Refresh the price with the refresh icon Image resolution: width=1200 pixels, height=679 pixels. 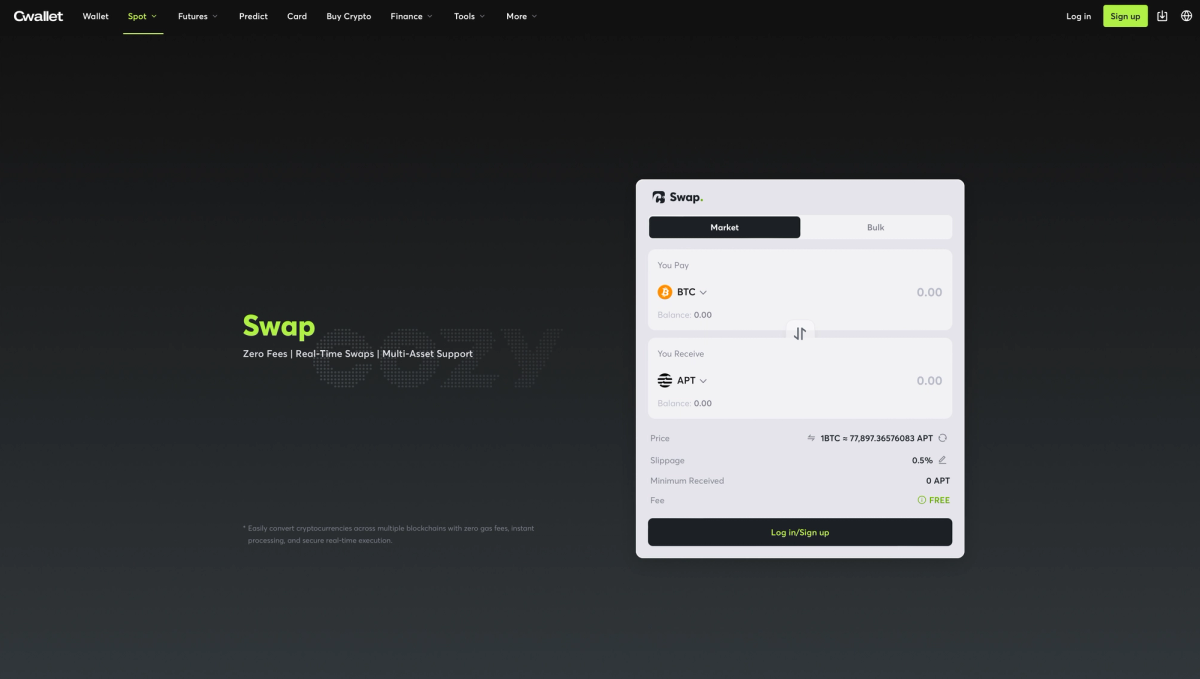942,438
